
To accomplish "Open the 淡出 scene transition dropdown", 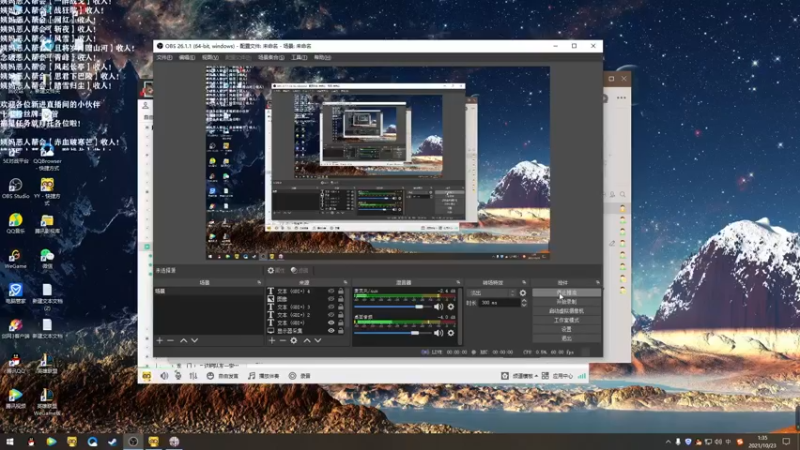I will (x=490, y=292).
